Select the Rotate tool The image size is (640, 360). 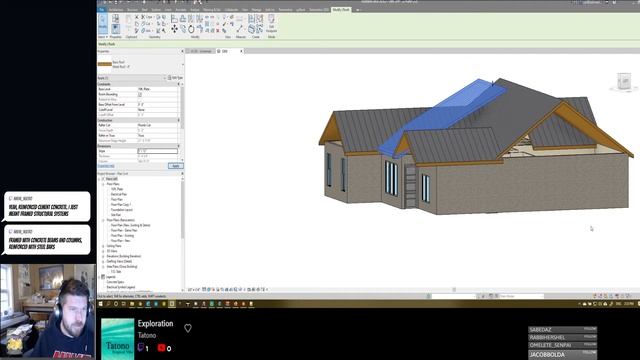[191, 29]
